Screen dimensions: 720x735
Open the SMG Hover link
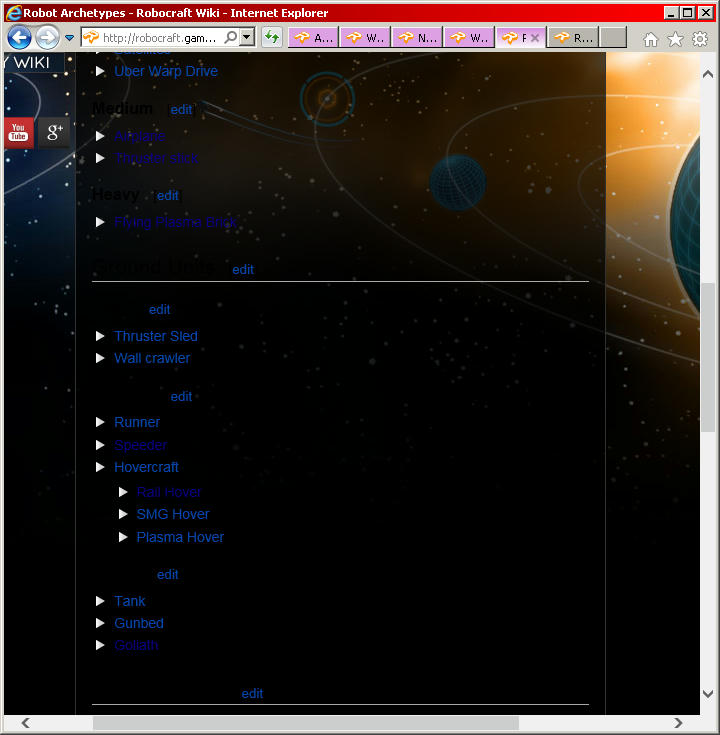(x=172, y=514)
